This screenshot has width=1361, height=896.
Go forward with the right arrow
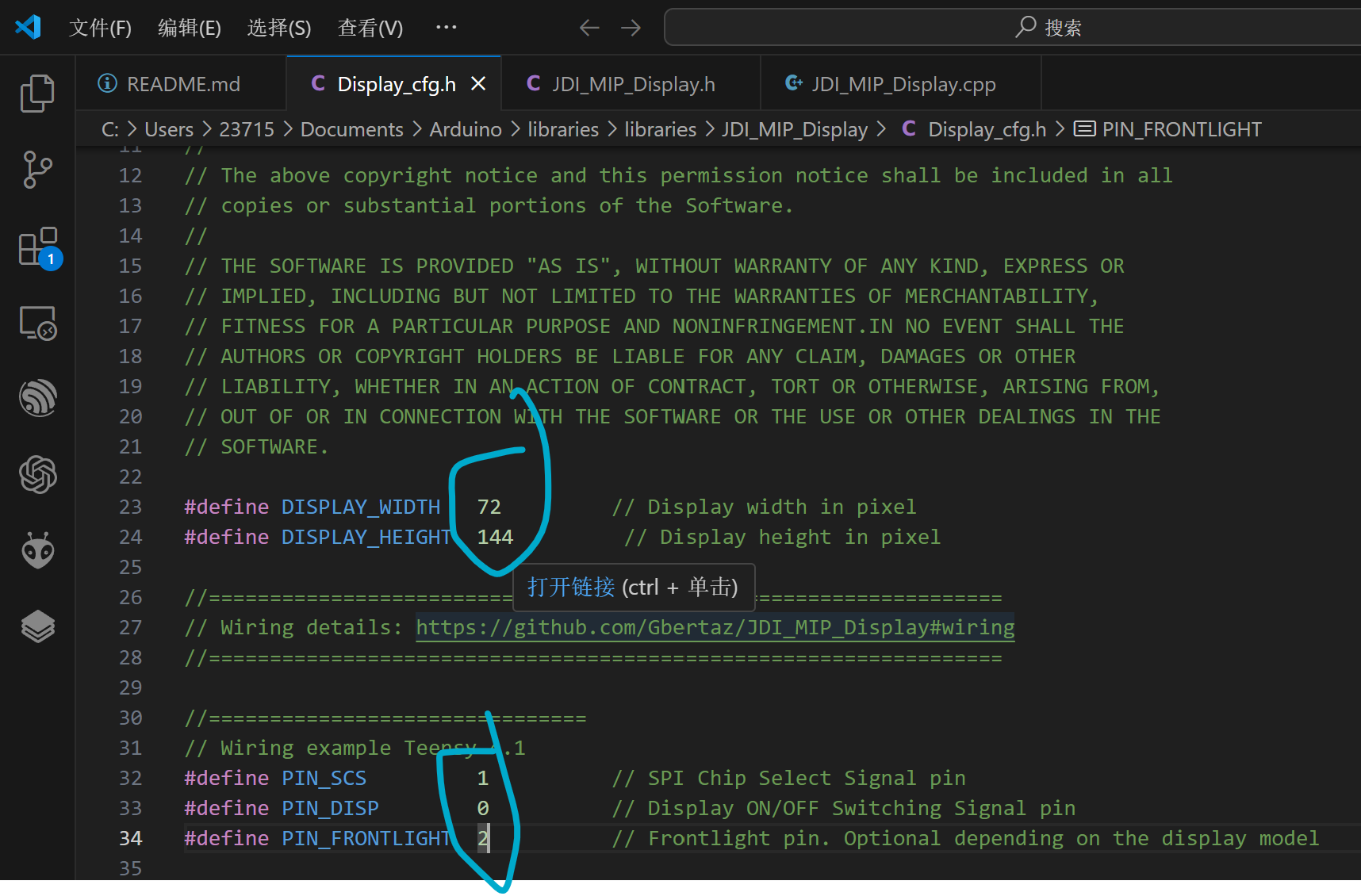[631, 28]
